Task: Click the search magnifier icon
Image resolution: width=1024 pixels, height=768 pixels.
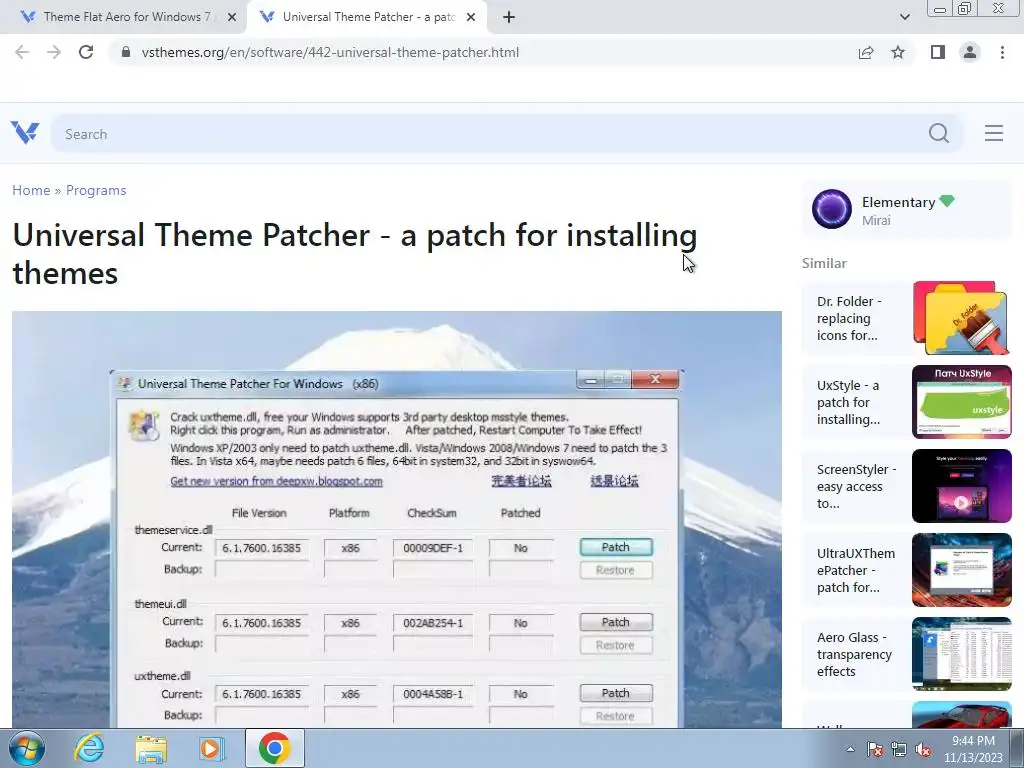Action: [x=938, y=133]
